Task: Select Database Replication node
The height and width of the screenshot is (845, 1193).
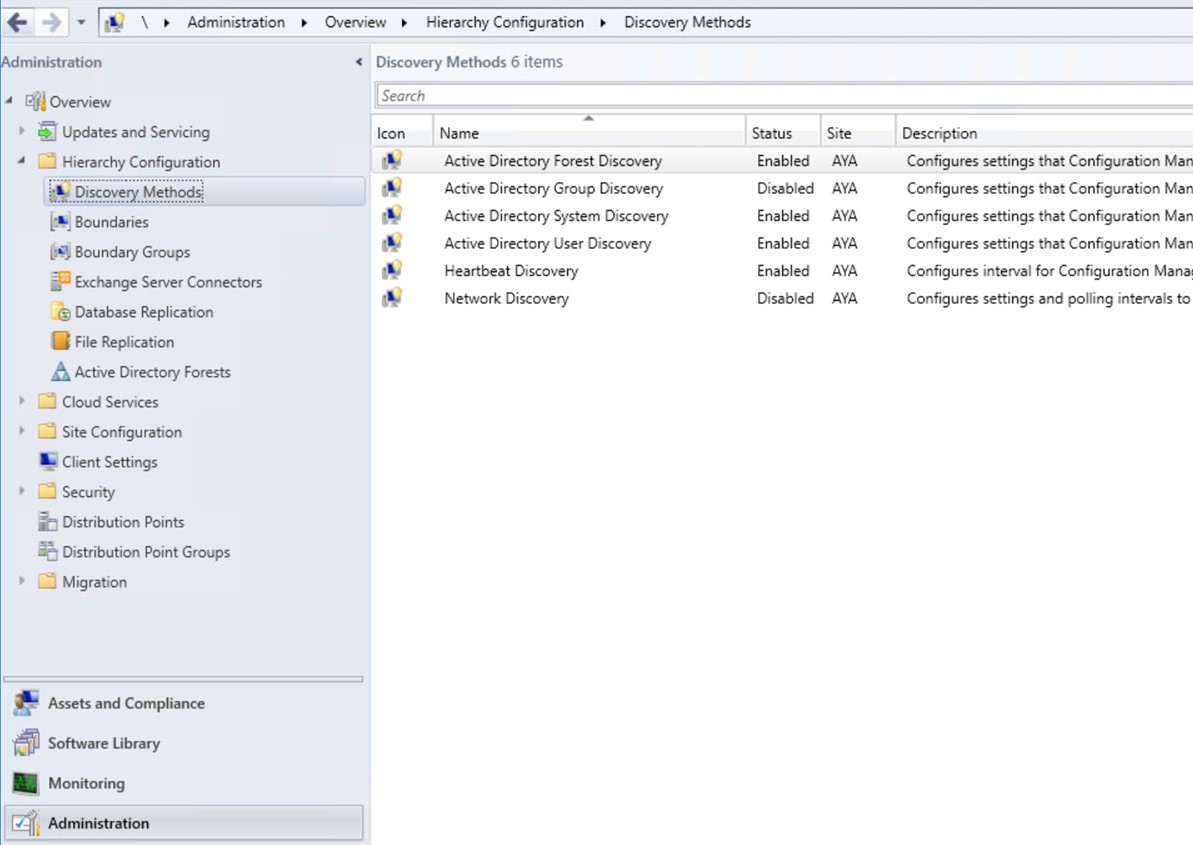Action: 144,312
